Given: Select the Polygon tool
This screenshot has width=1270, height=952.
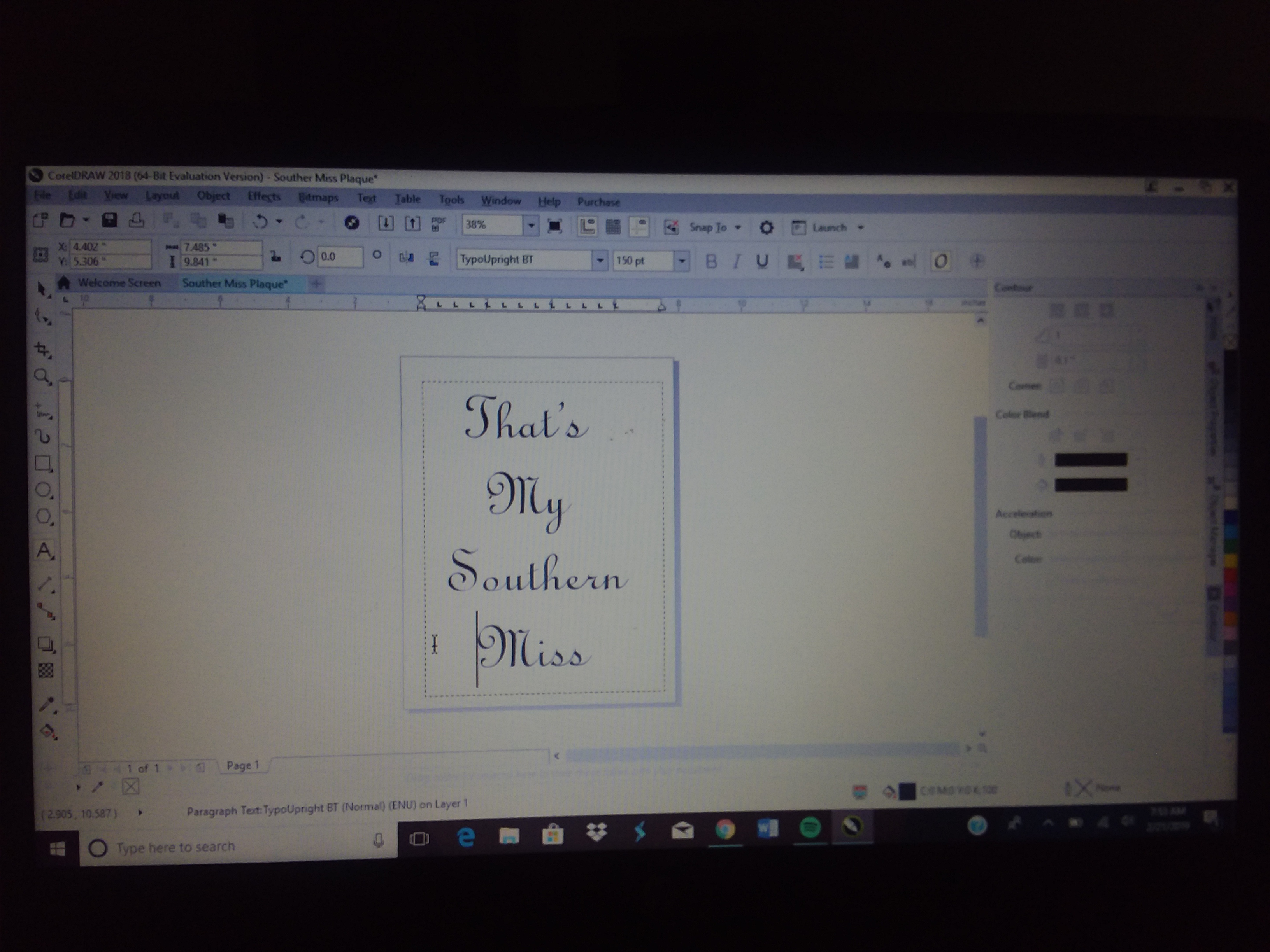Looking at the screenshot, I should click(45, 517).
